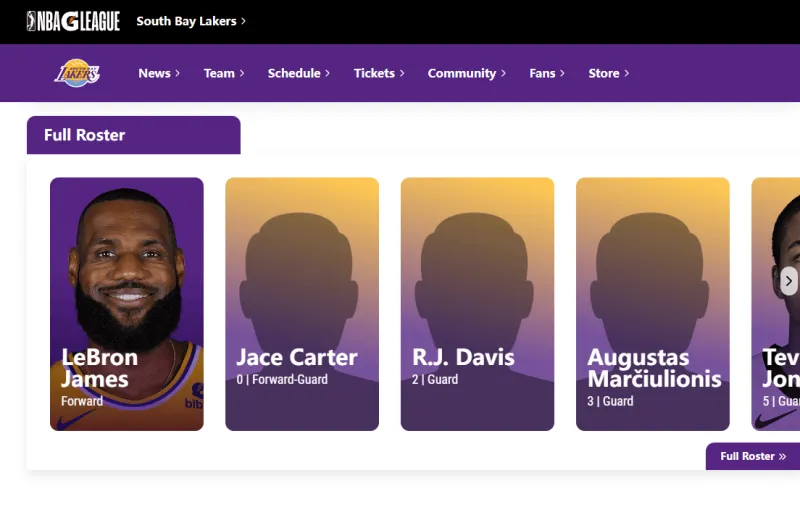Open the Store menu
This screenshot has width=800, height=528.
(608, 73)
